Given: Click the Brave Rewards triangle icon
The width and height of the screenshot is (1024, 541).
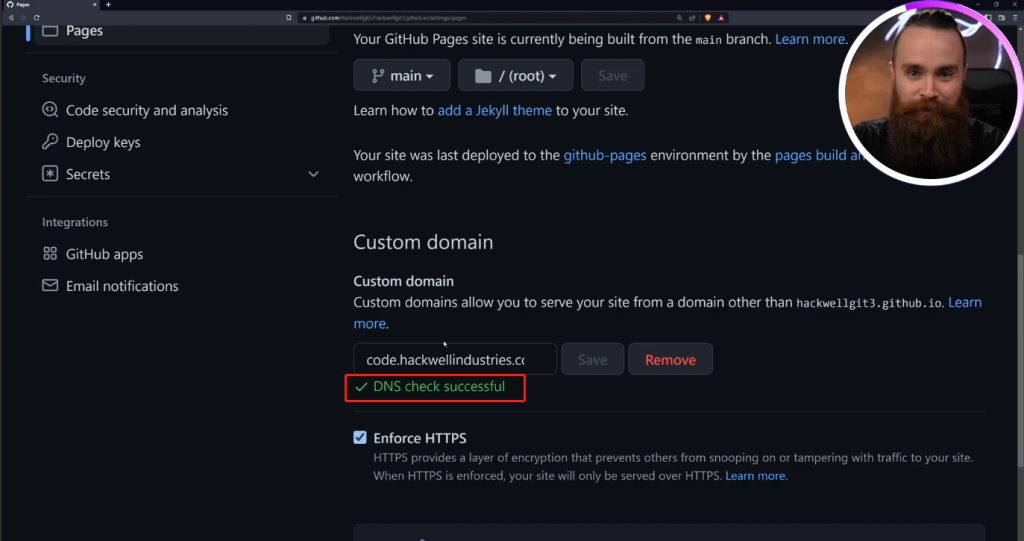Looking at the screenshot, I should click(721, 18).
